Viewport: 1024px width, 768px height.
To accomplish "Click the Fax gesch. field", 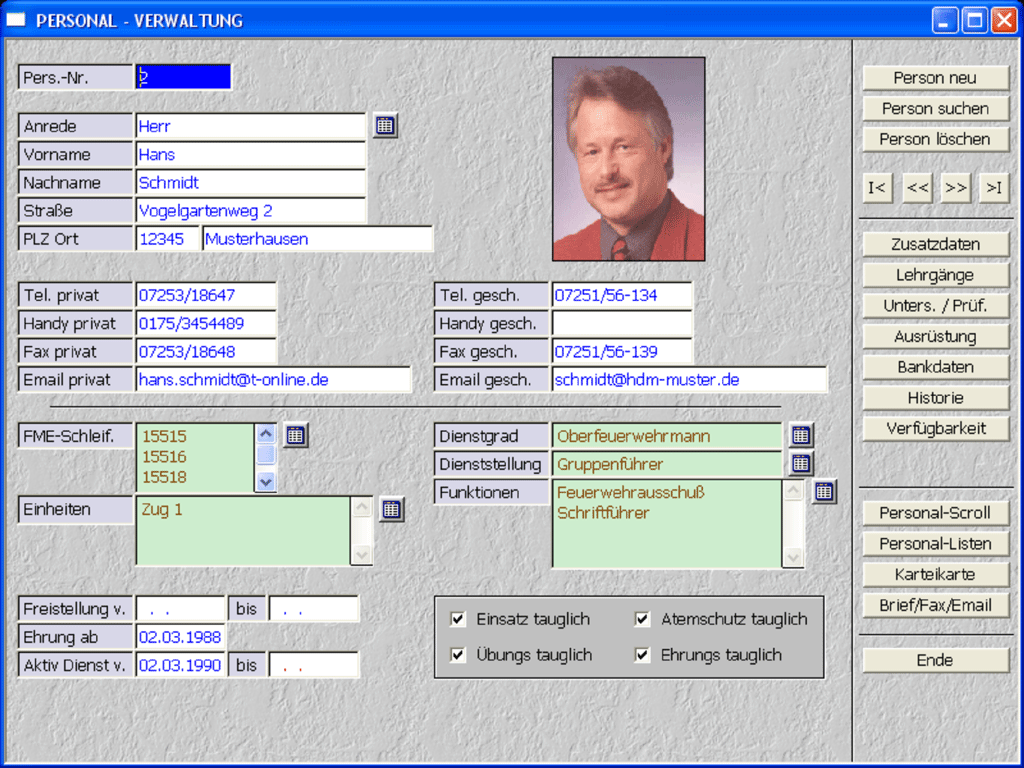I will (622, 351).
